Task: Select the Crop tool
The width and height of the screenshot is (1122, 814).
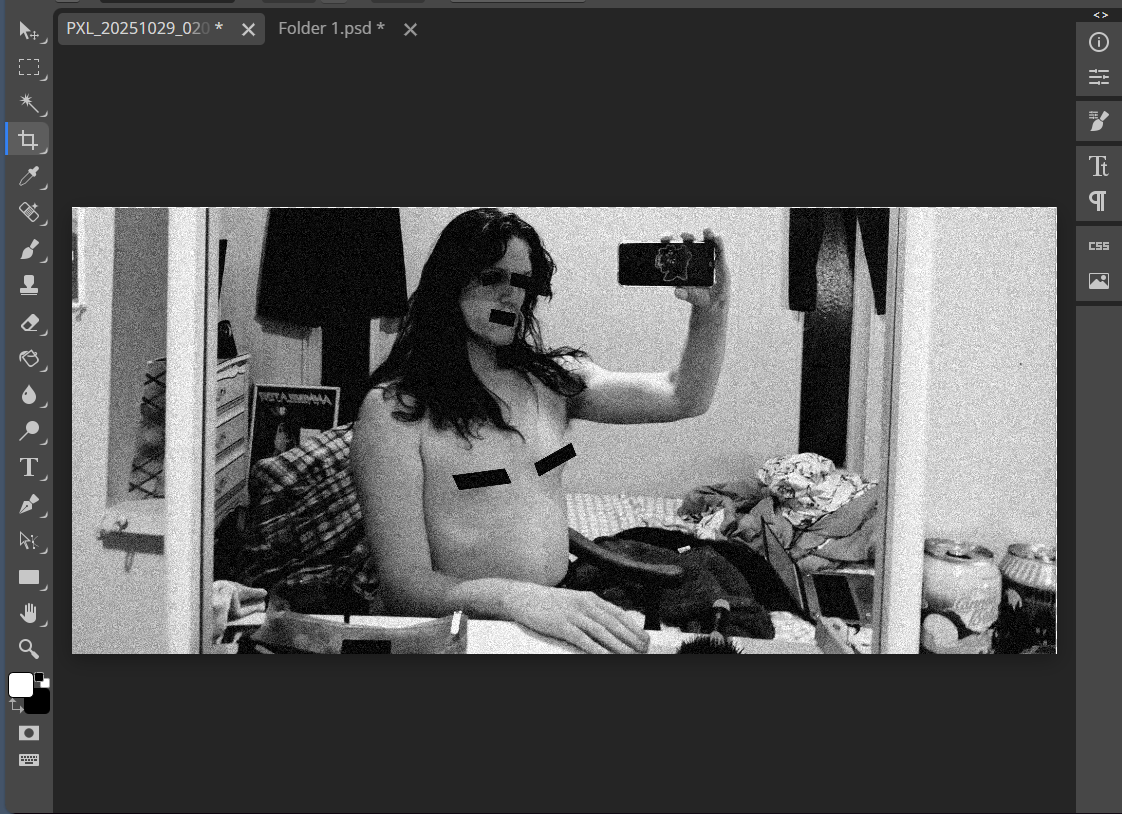Action: [x=29, y=139]
